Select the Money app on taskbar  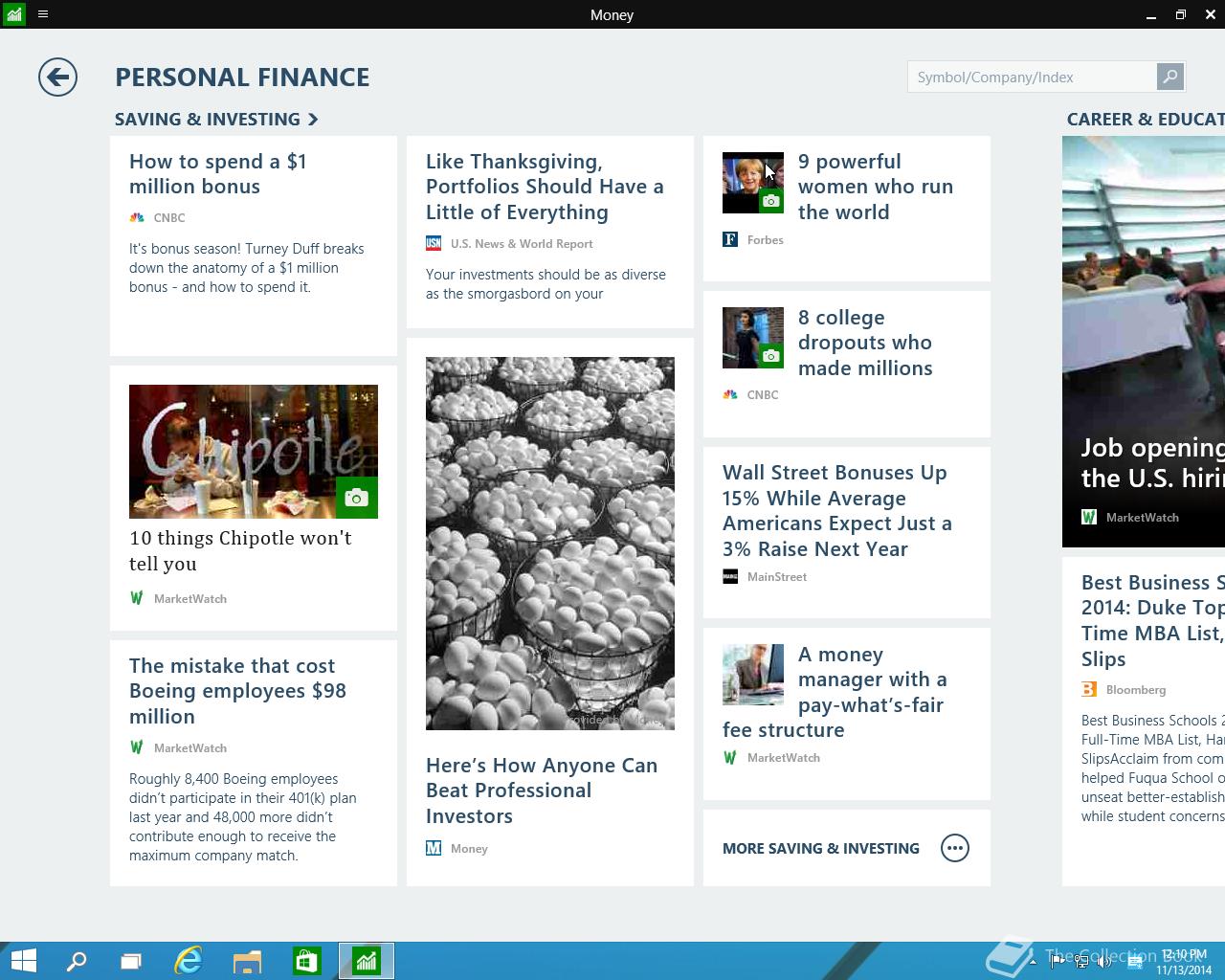coord(367,961)
